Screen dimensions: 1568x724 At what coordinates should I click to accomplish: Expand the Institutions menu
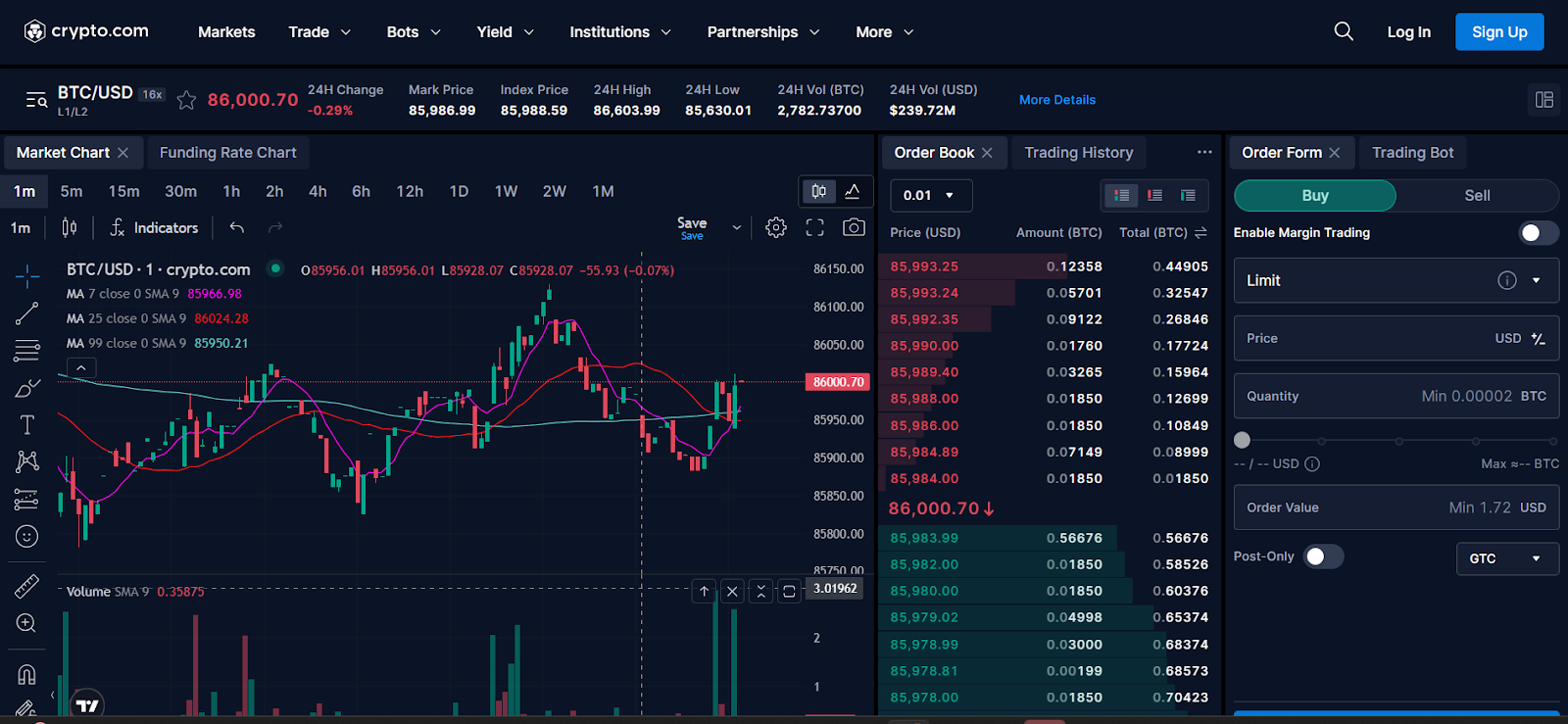point(620,32)
